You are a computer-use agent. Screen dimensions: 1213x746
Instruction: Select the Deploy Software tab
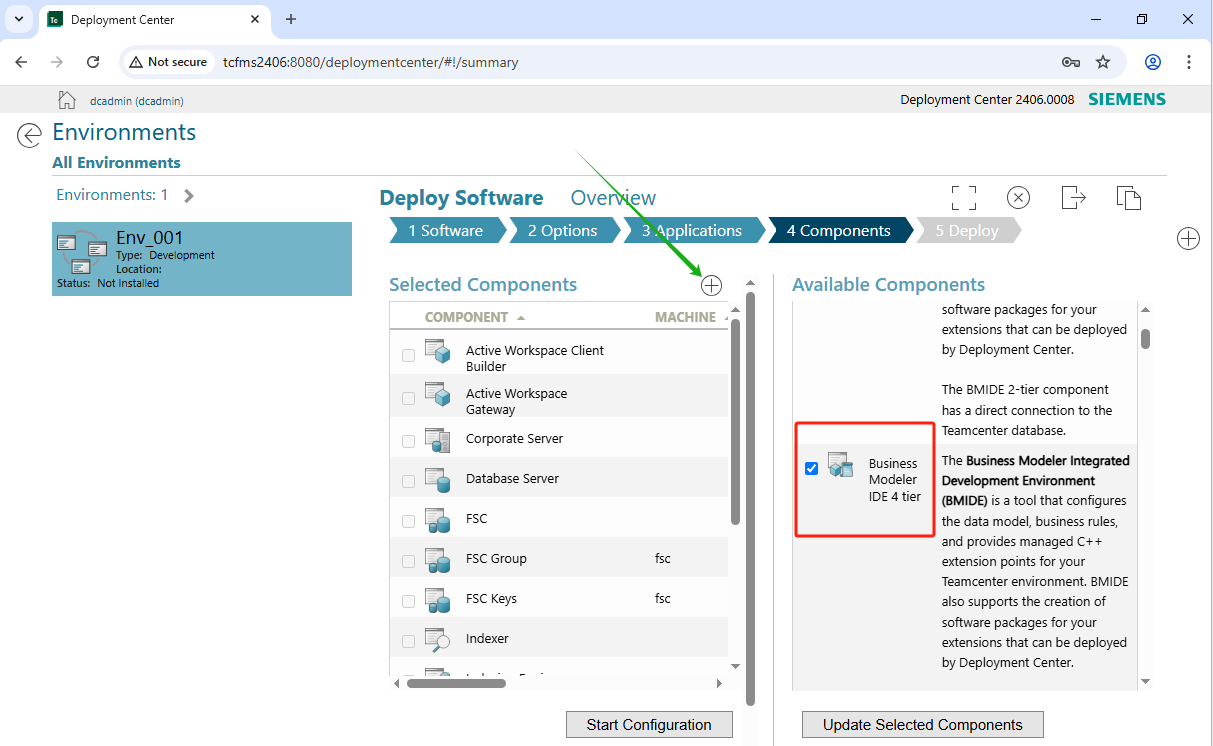461,198
